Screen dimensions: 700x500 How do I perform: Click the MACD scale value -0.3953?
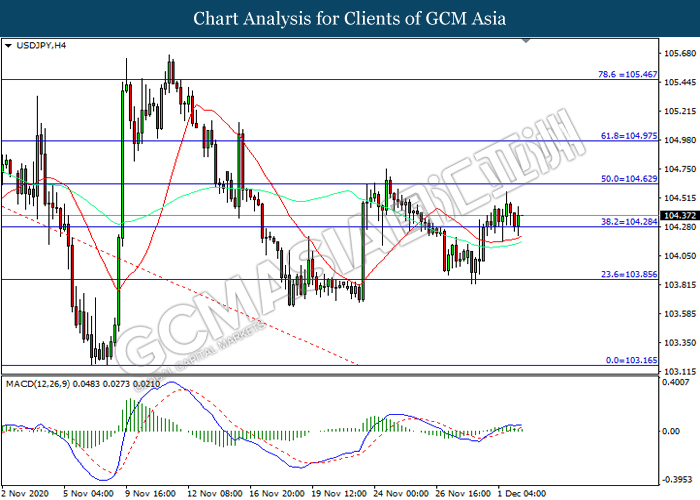coord(675,479)
